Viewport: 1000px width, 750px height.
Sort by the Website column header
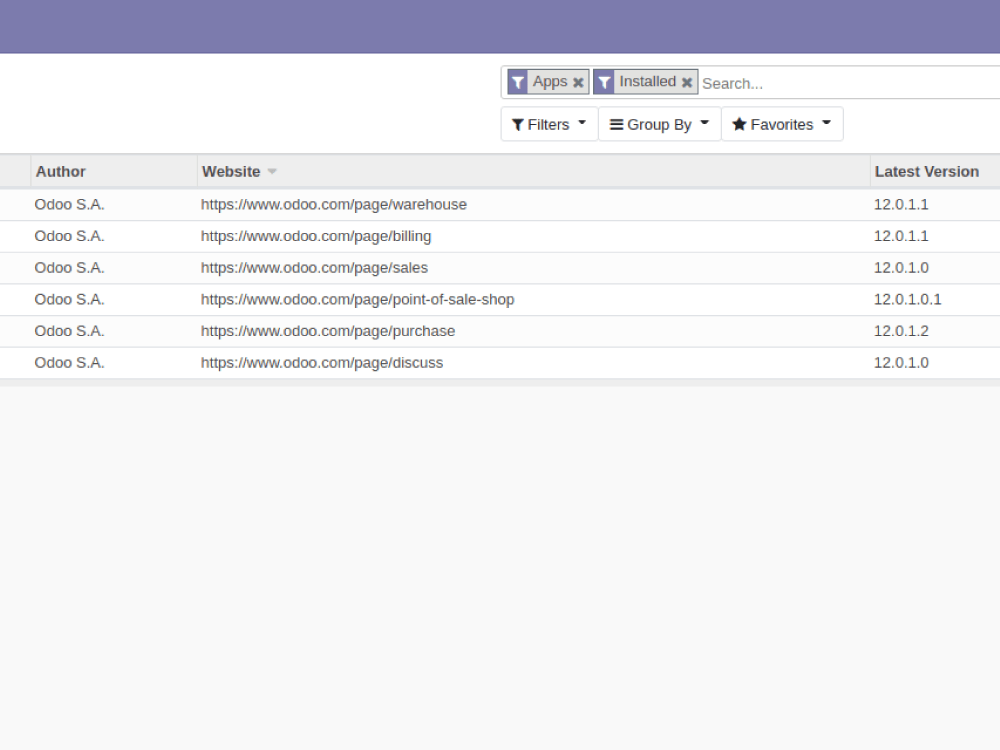(533, 172)
